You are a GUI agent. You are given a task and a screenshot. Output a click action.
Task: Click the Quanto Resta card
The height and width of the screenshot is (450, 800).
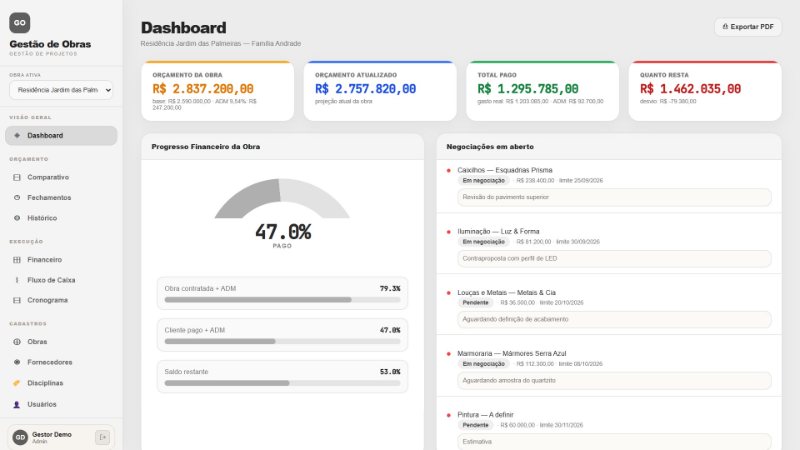pyautogui.click(x=705, y=91)
